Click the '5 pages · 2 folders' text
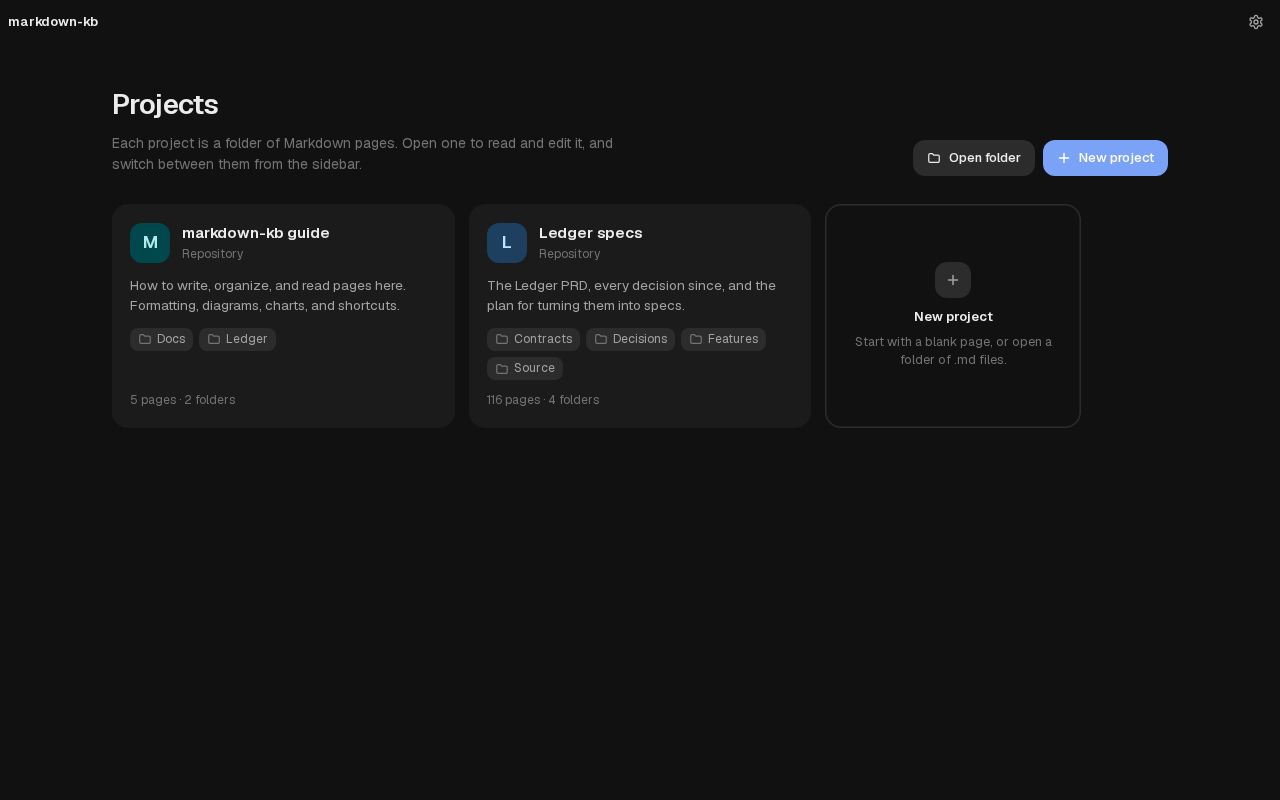Viewport: 1280px width, 800px height. [x=183, y=400]
